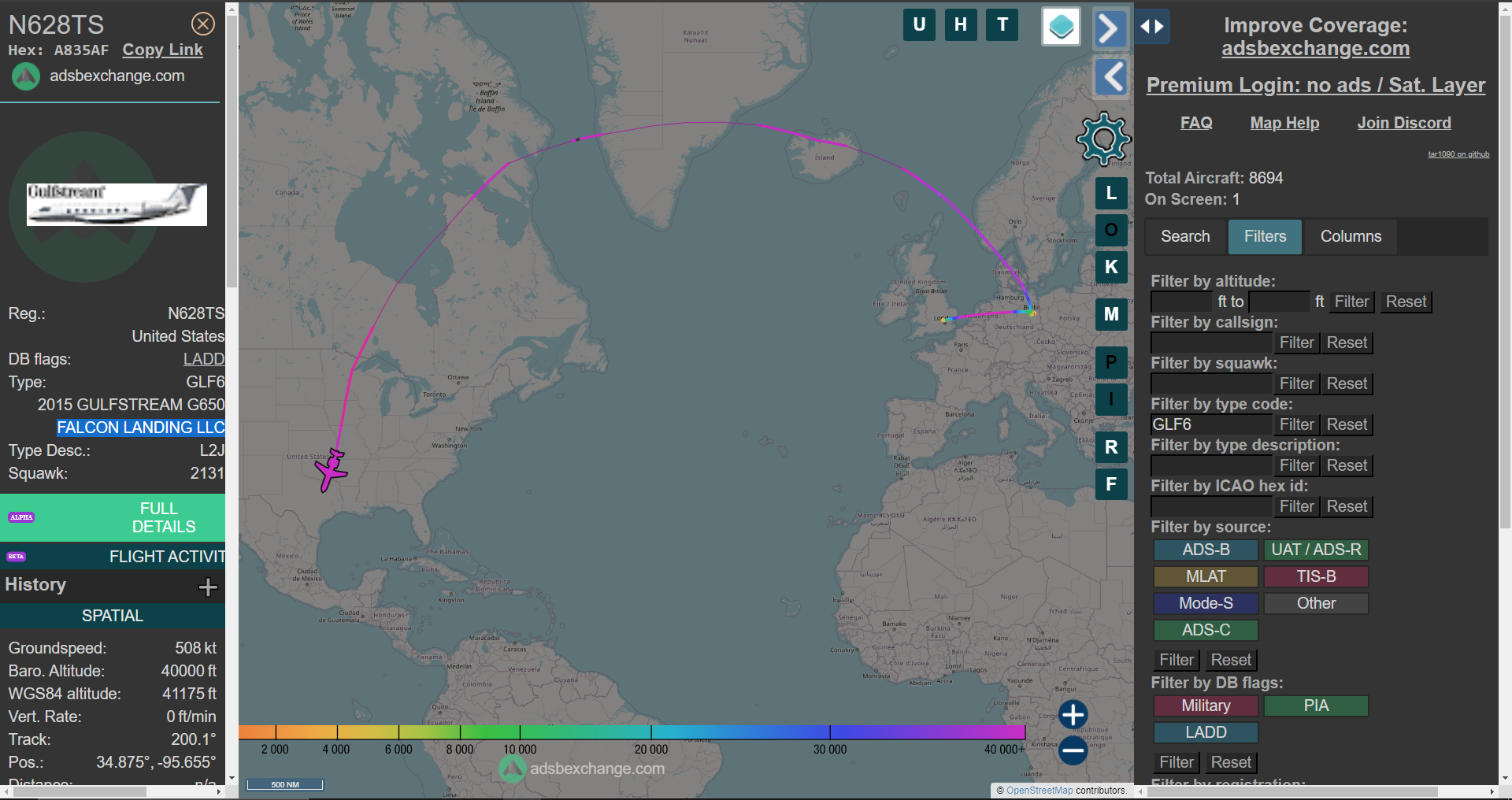
Task: Click the T tracks toggle button
Action: pyautogui.click(x=1002, y=24)
